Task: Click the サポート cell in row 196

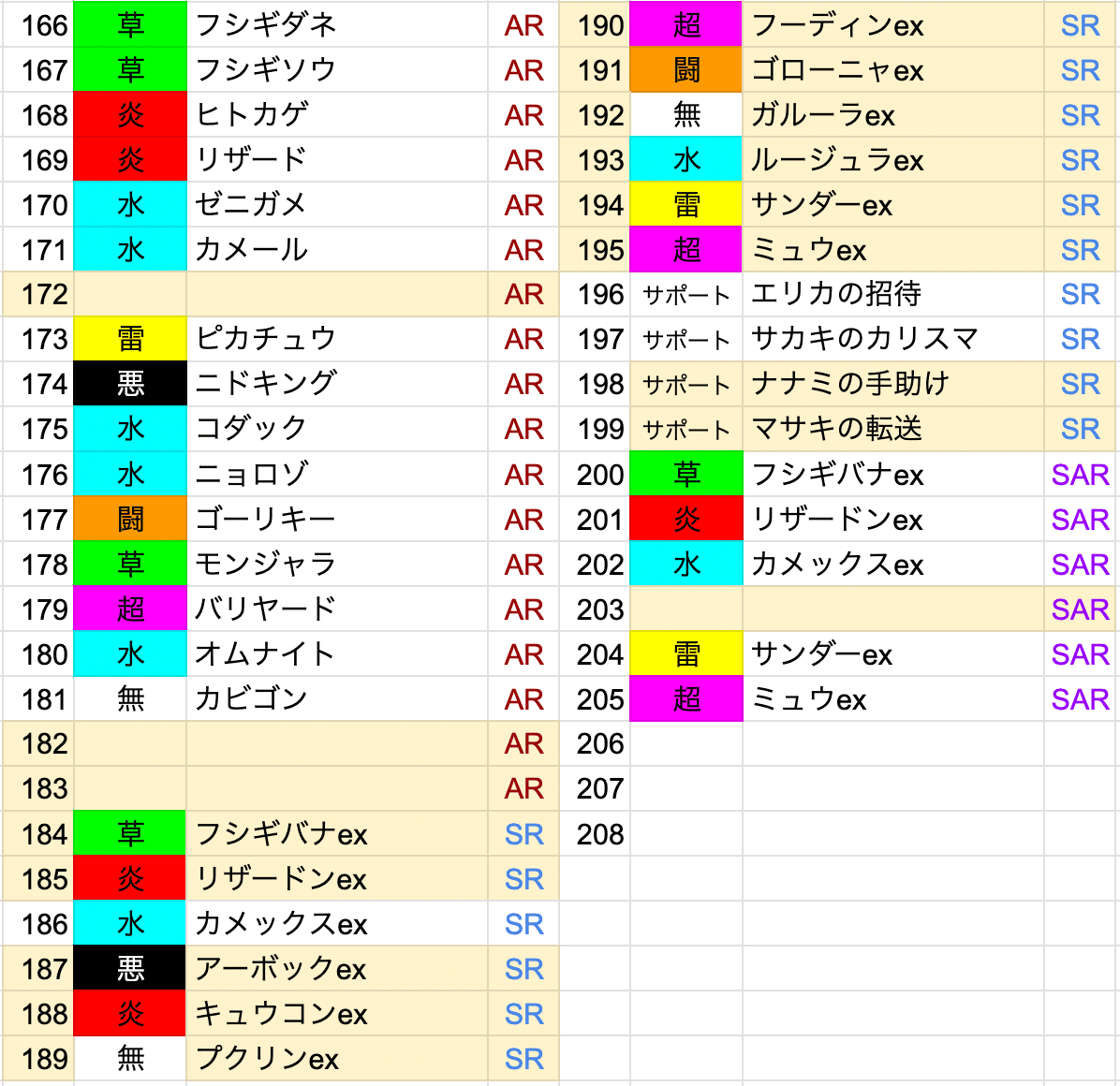Action: click(x=685, y=294)
